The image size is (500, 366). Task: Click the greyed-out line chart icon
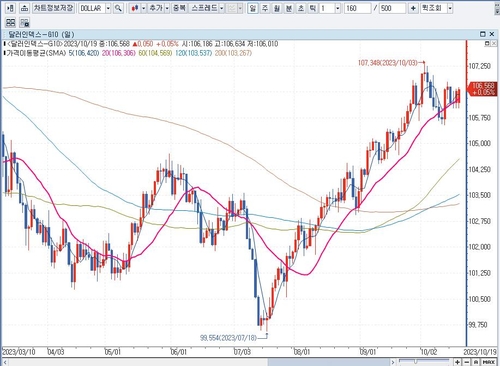pyautogui.click(x=232, y=8)
